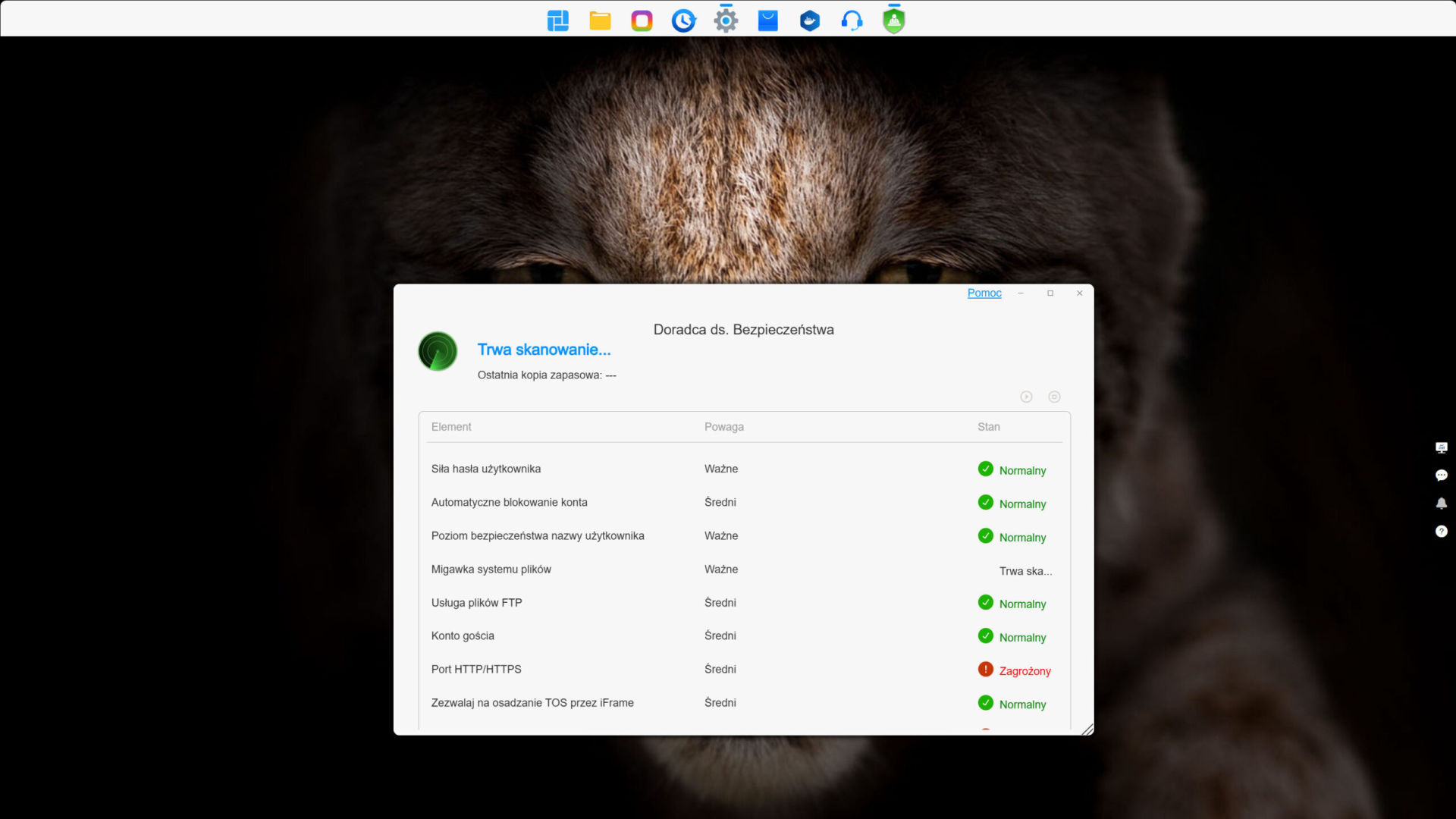The width and height of the screenshot is (1456, 819).
Task: Select the Konto gościa row
Action: tap(743, 635)
